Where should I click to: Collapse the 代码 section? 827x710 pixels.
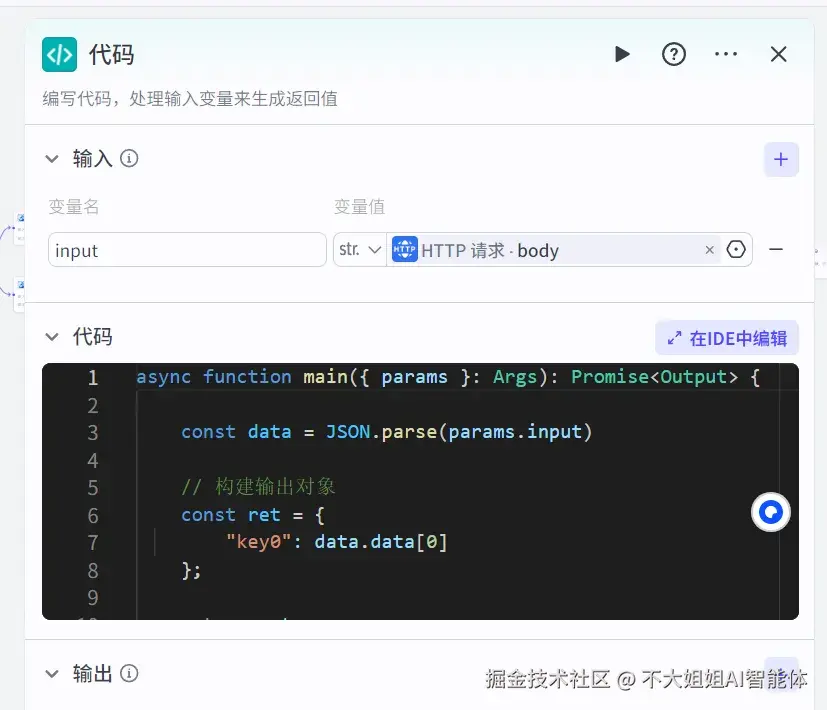(x=53, y=337)
